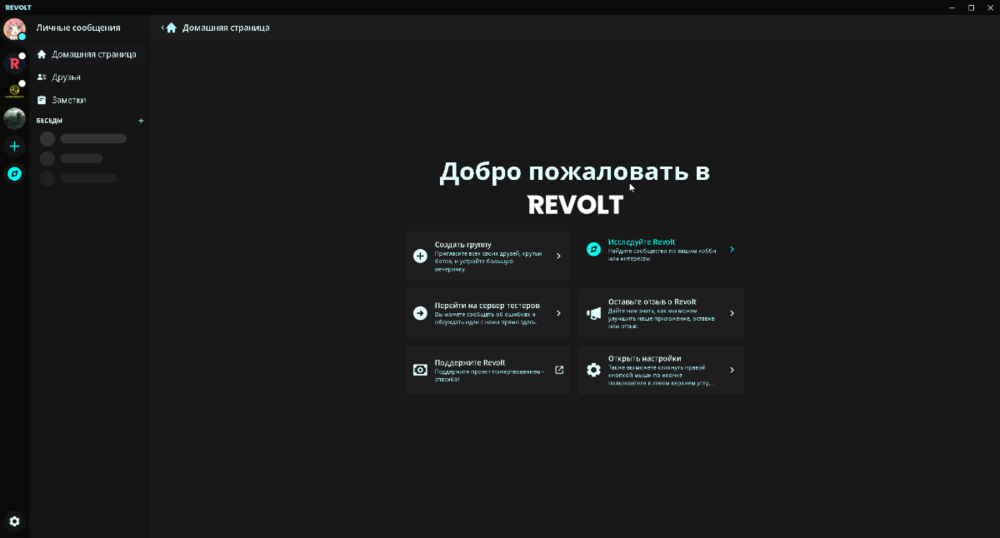Click the money icon on Поддержите Revolt
The height and width of the screenshot is (538, 1000).
[420, 370]
